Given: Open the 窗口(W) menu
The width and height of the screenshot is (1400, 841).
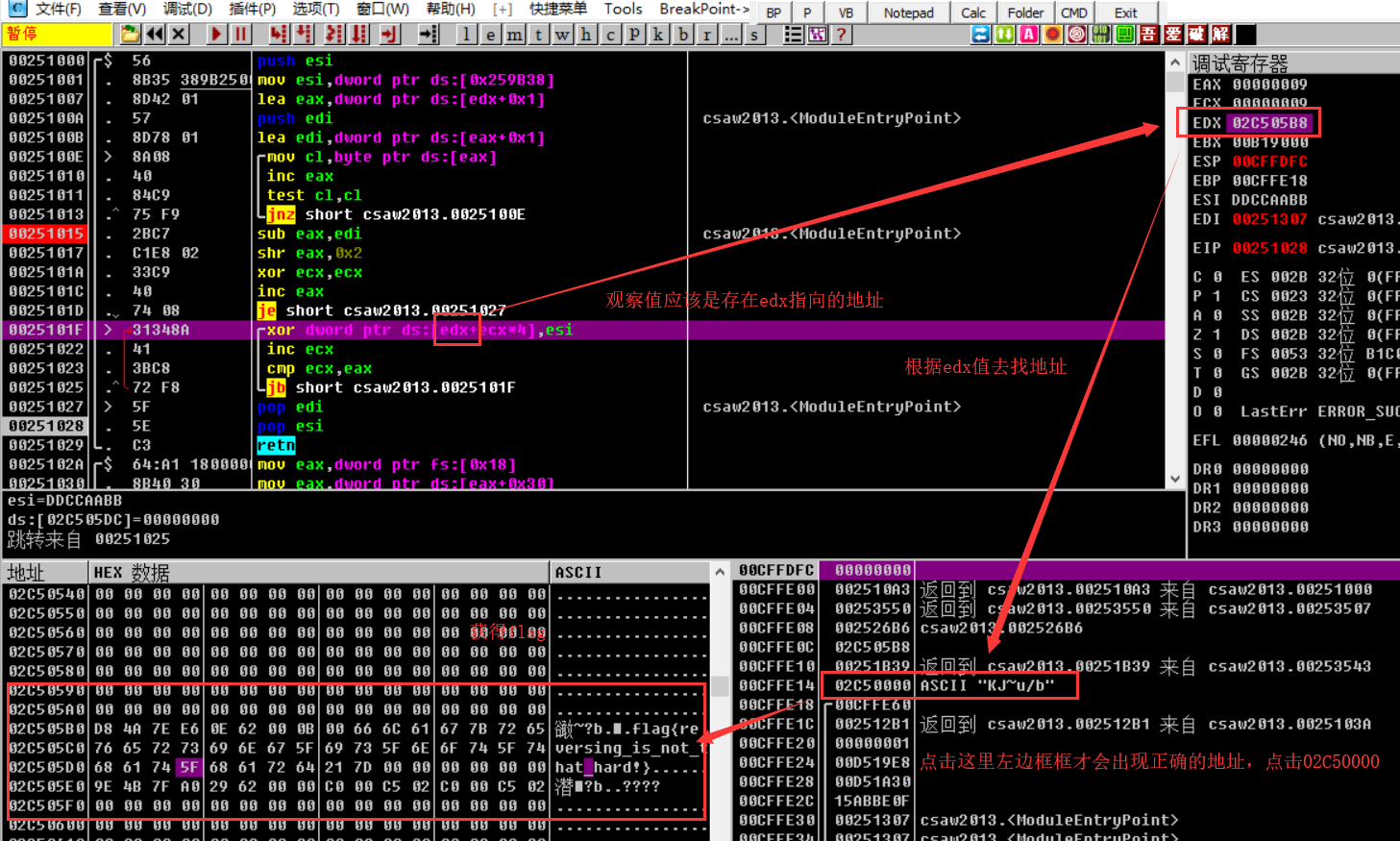Looking at the screenshot, I should (382, 10).
